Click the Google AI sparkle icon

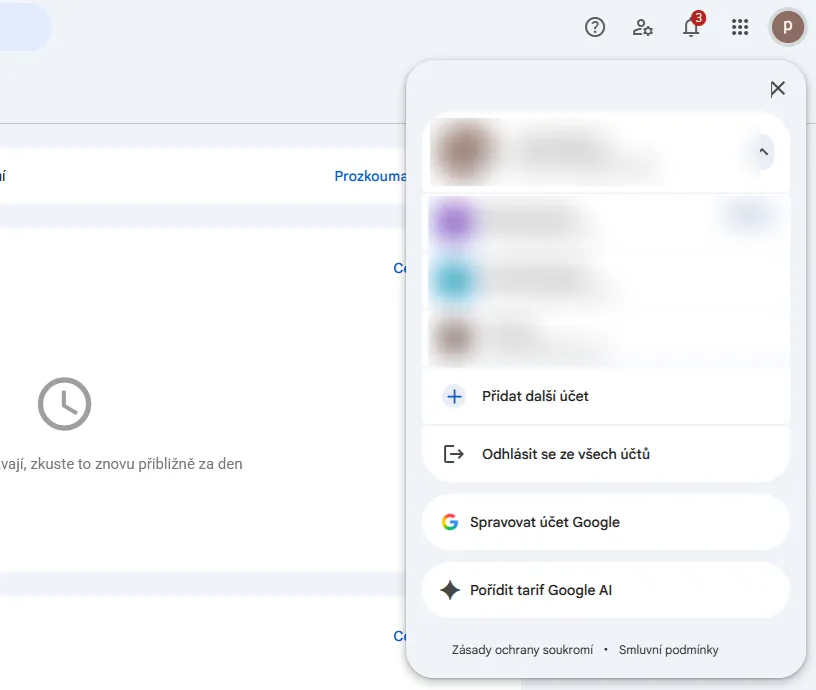[450, 590]
